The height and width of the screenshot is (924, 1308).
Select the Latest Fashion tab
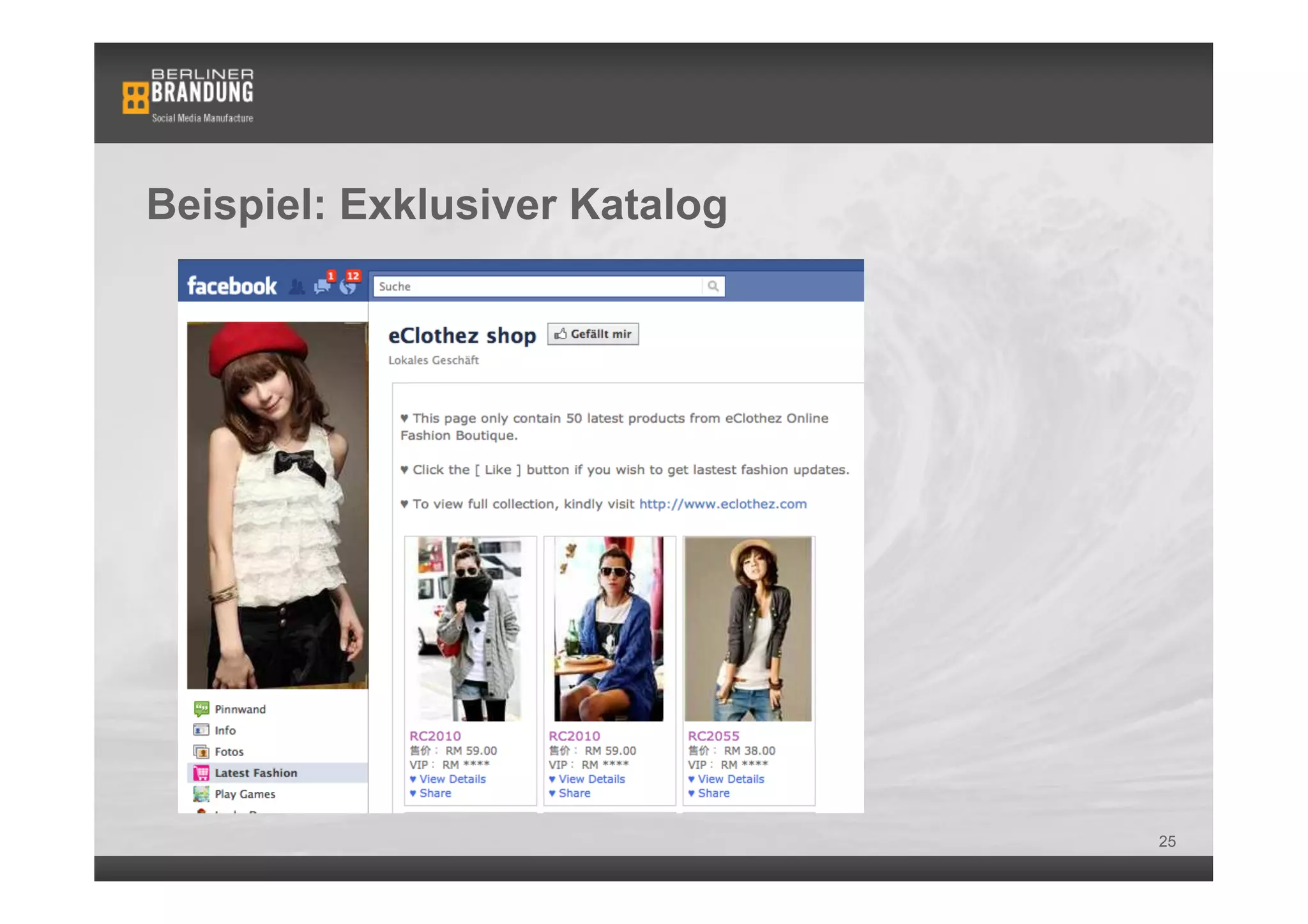pos(277,773)
